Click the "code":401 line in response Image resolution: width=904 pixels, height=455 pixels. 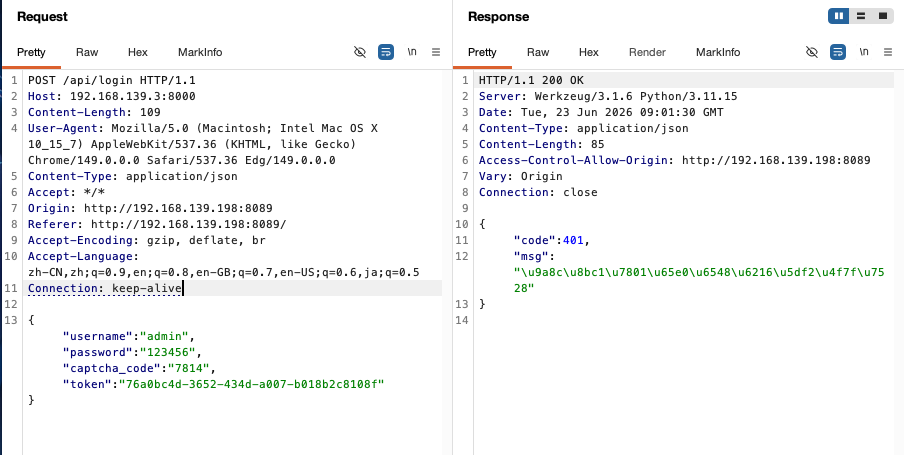552,240
